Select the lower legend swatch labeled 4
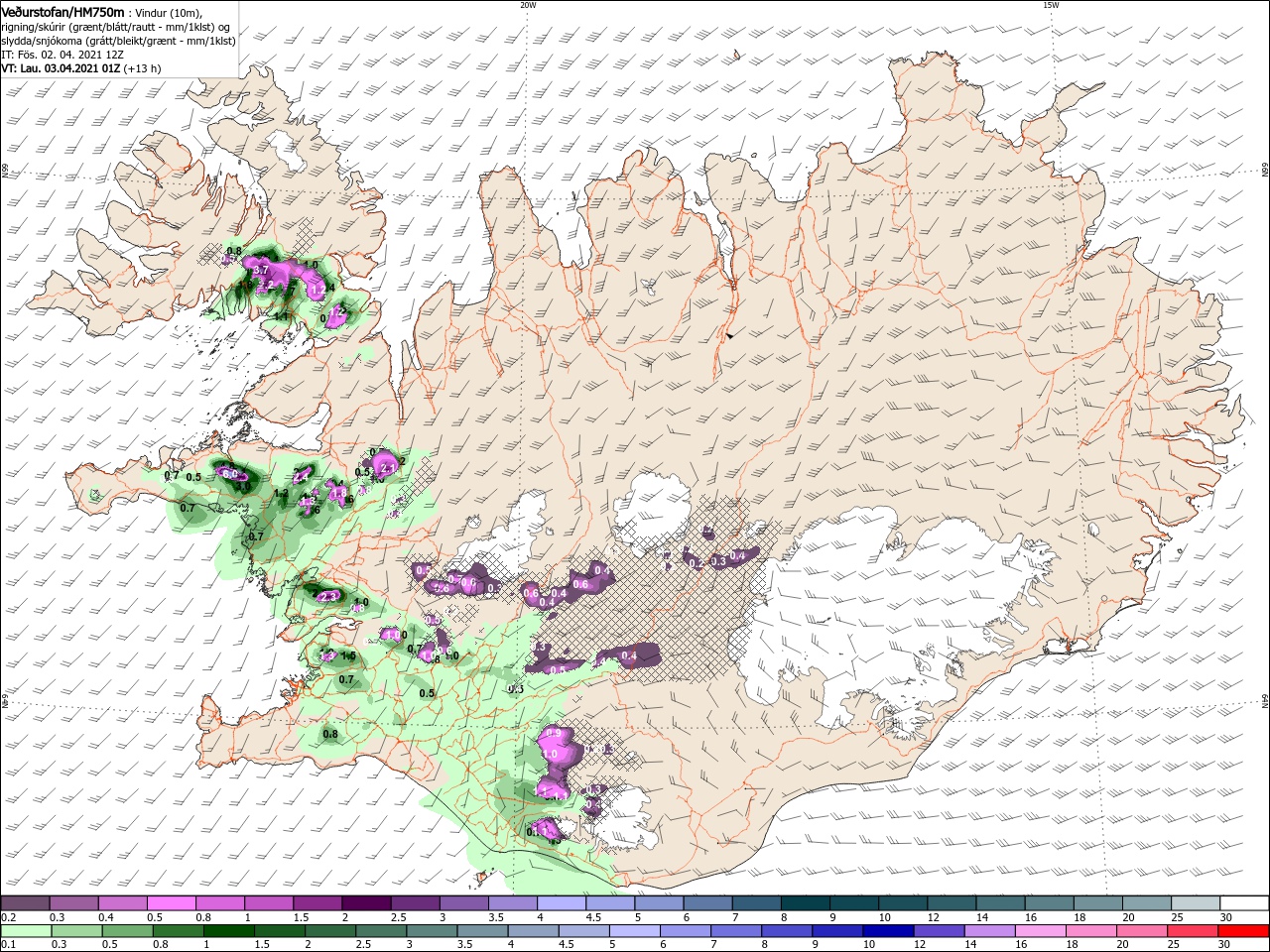The image size is (1270, 952). [533, 931]
